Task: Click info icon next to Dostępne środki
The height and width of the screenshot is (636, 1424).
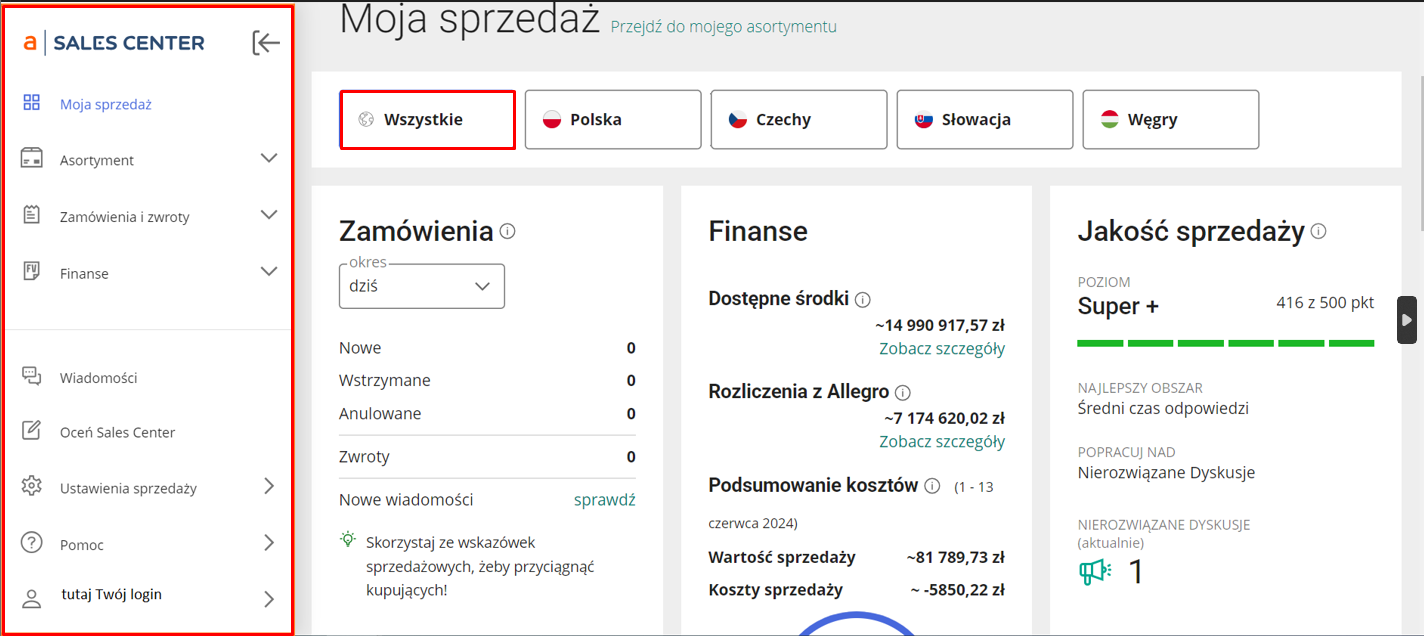Action: [x=863, y=299]
